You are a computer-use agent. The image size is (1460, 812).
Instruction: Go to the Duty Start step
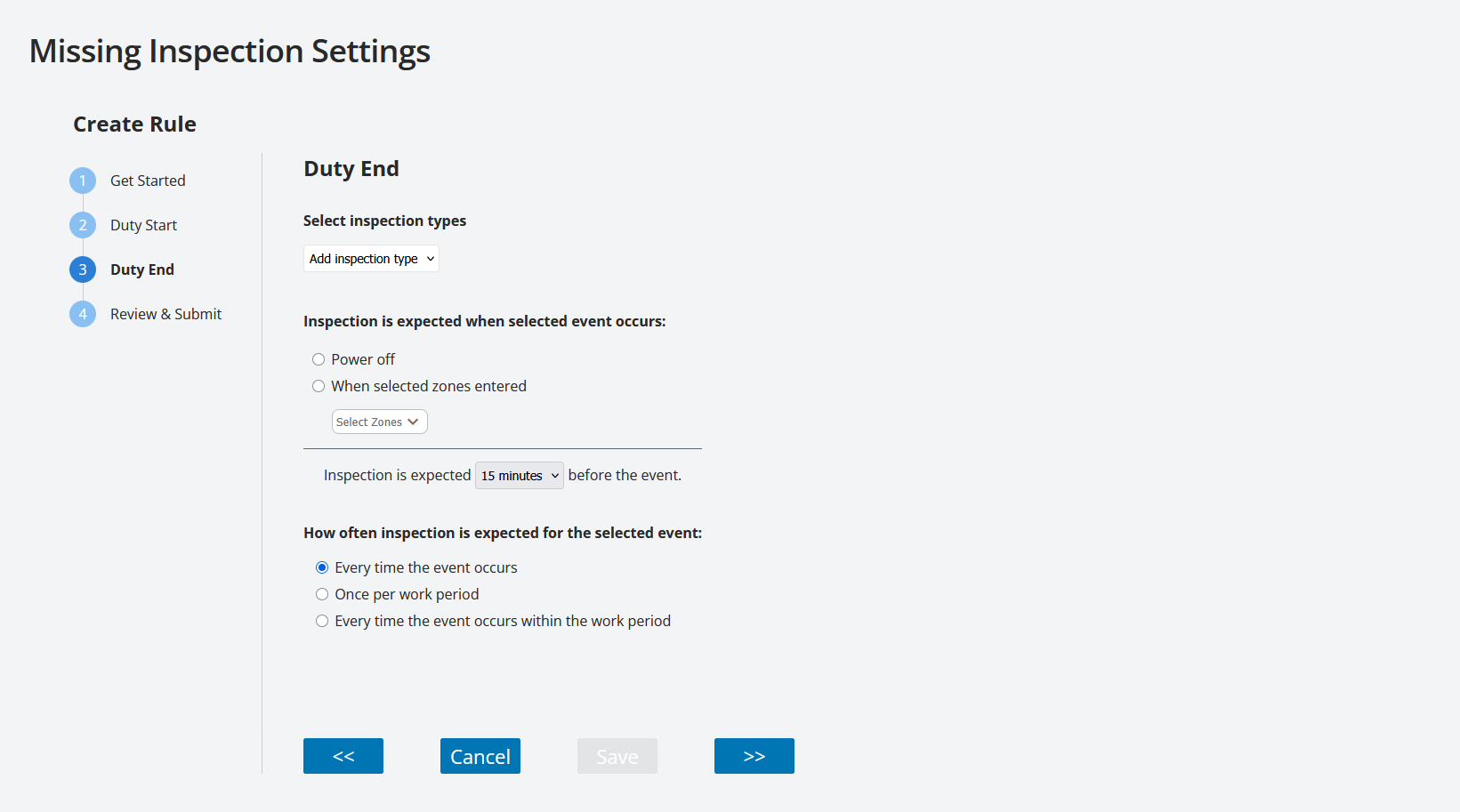tap(143, 224)
